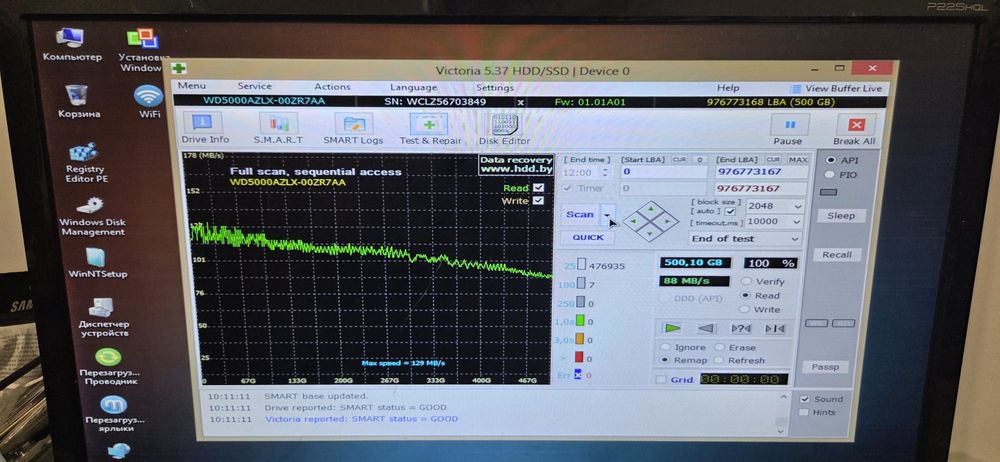Viewport: 1000px width, 462px height.
Task: Enable the Grid checkbox
Action: pos(661,380)
